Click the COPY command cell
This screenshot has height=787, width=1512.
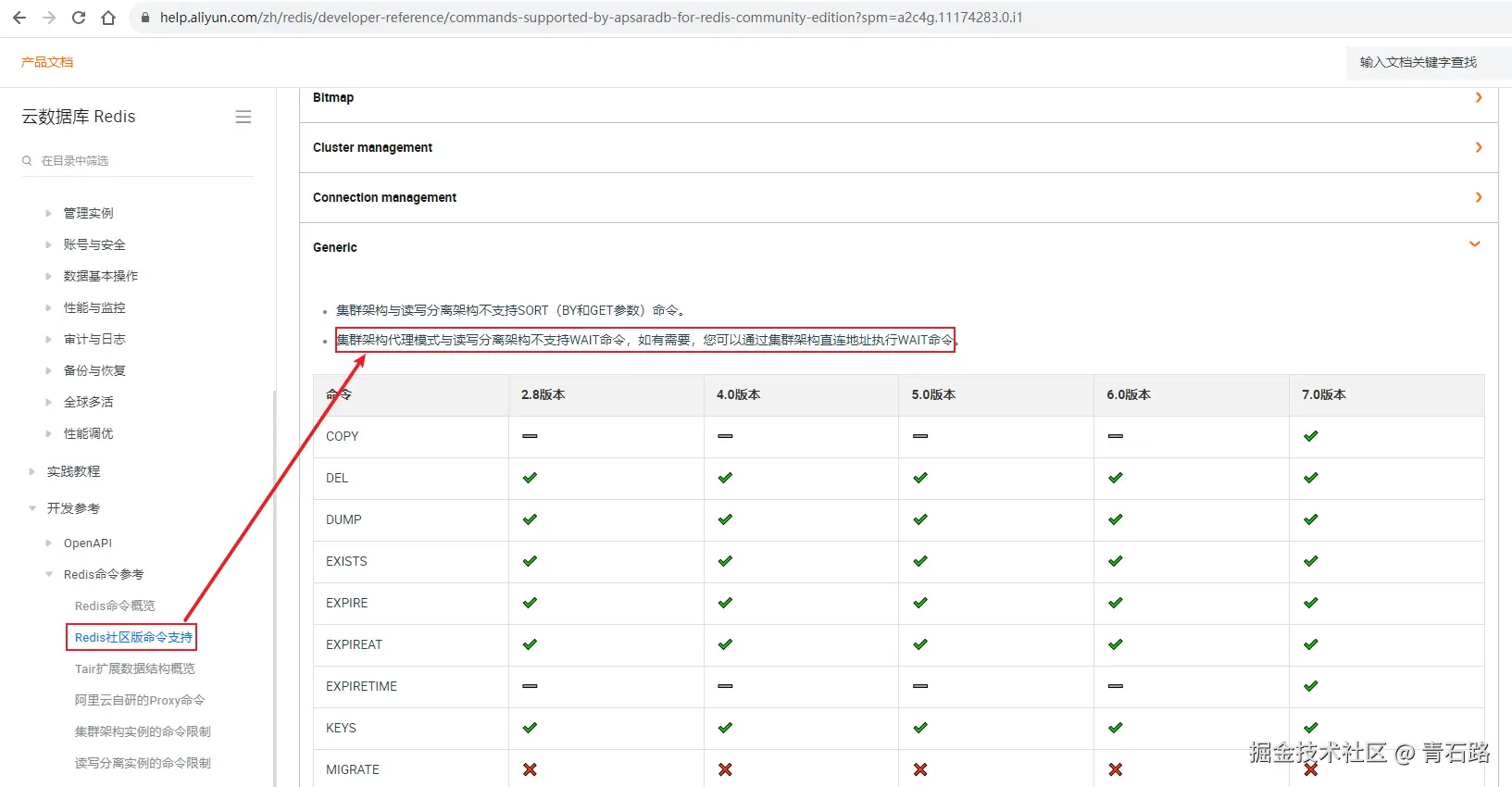tap(411, 436)
